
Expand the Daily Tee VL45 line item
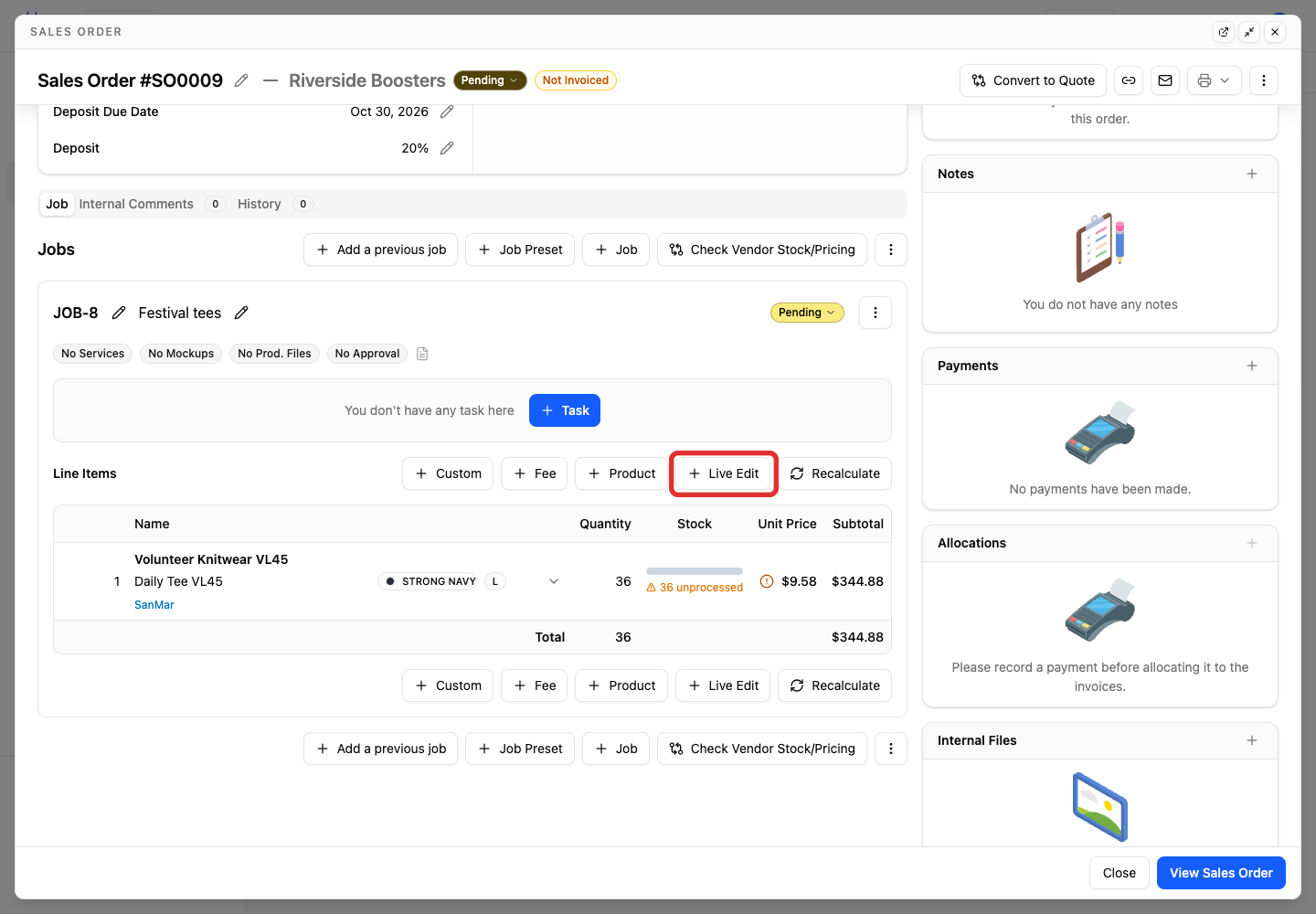(x=554, y=581)
